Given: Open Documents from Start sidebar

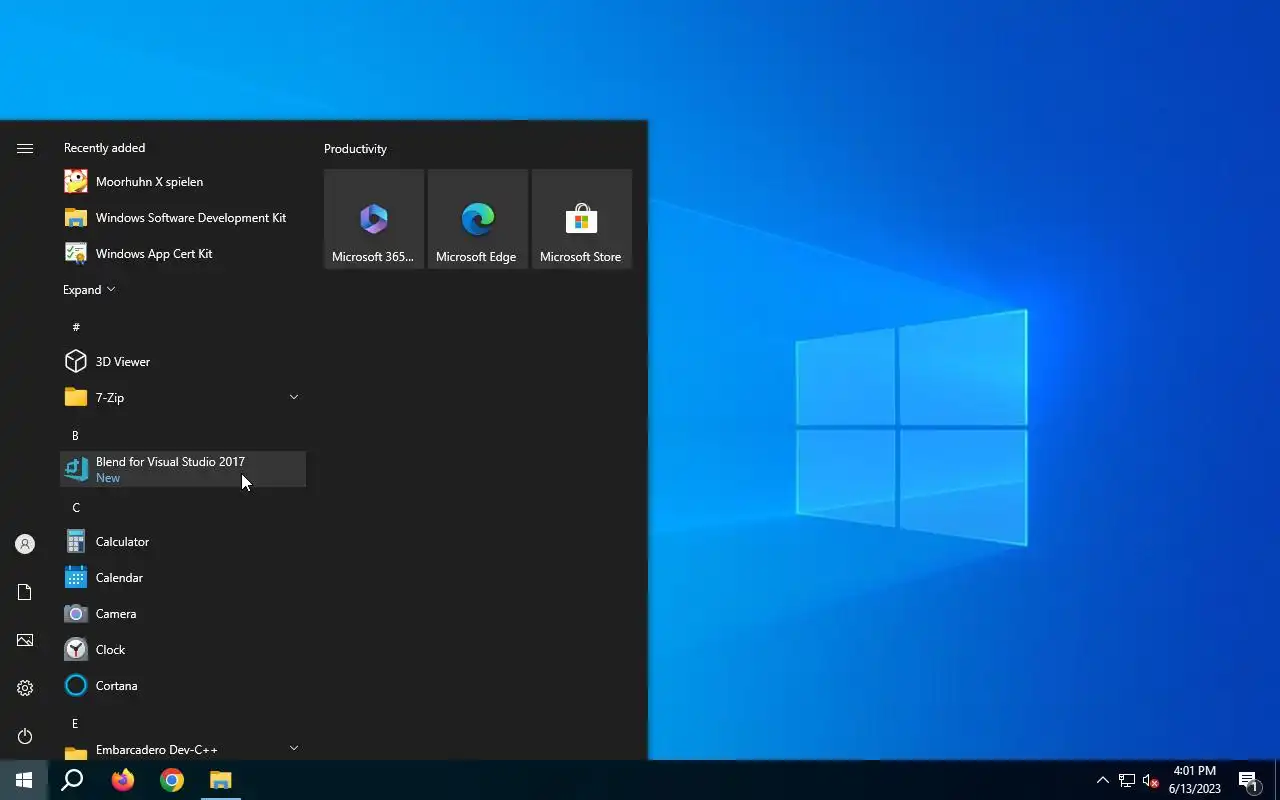Looking at the screenshot, I should 25,592.
